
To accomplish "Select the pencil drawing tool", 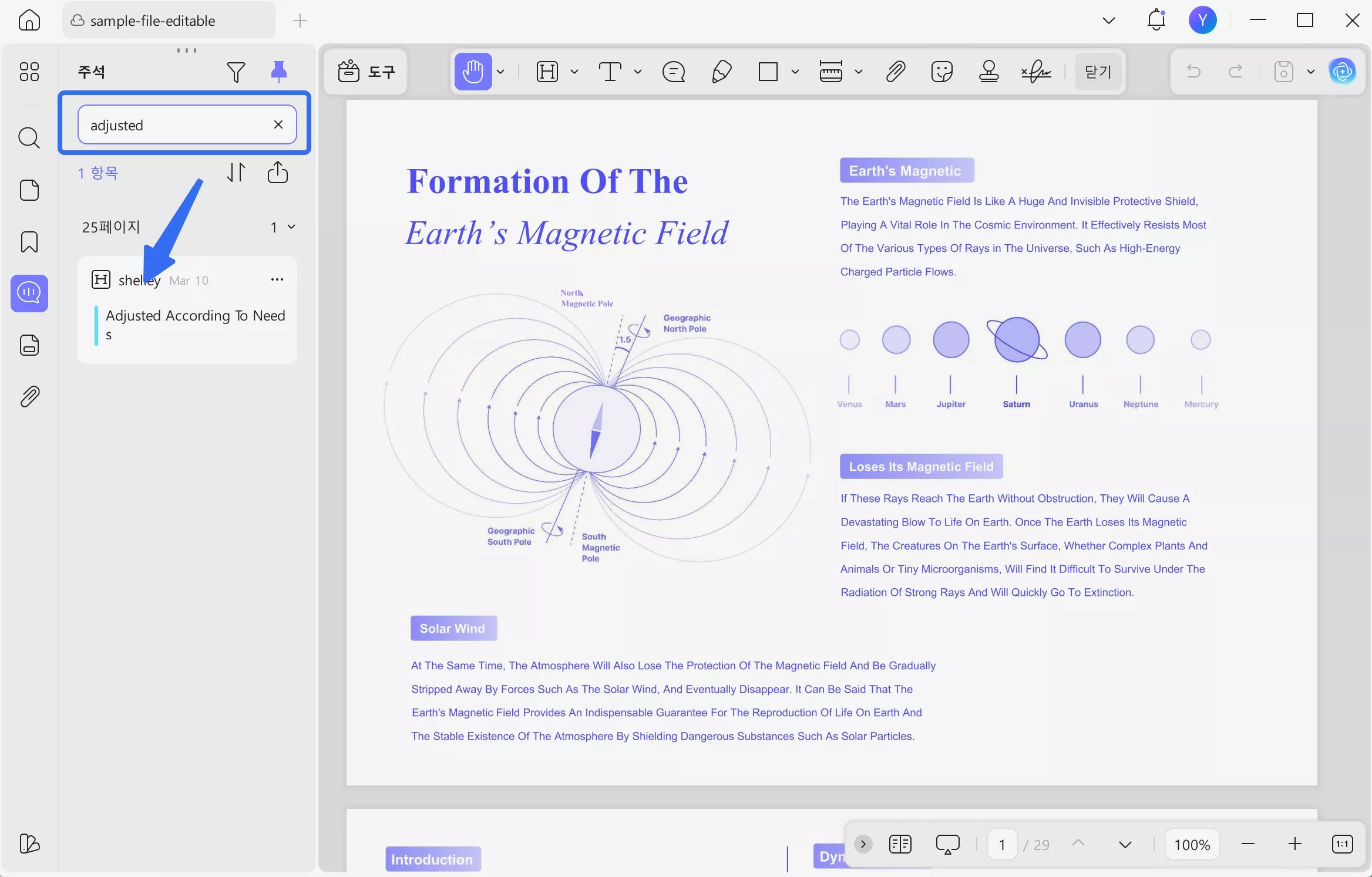I will click(x=721, y=72).
